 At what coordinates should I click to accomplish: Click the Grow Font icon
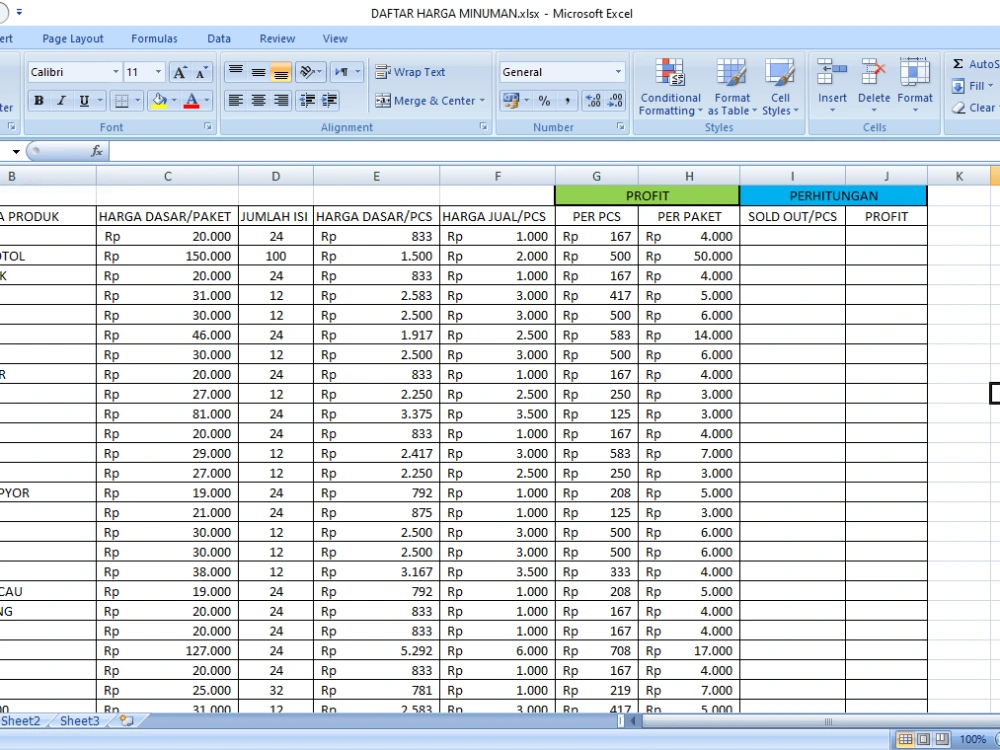[180, 72]
